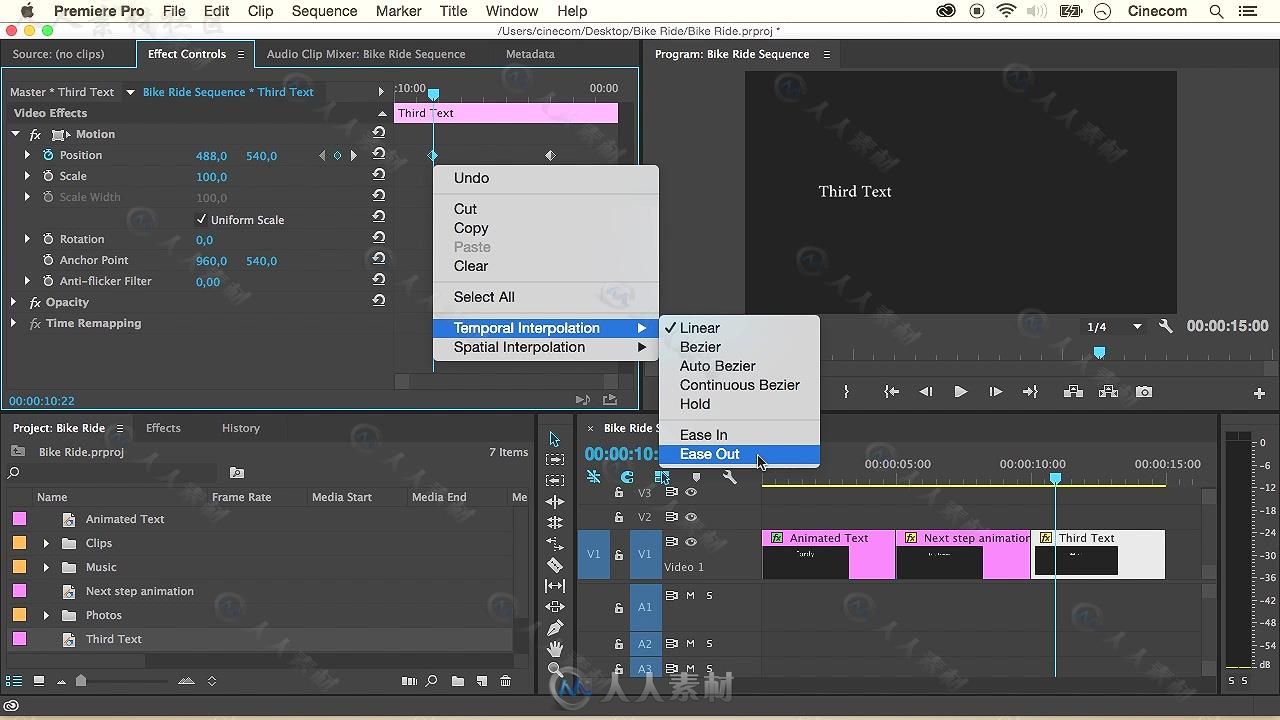Step forward one frame
The width and height of the screenshot is (1280, 720).
(x=995, y=392)
